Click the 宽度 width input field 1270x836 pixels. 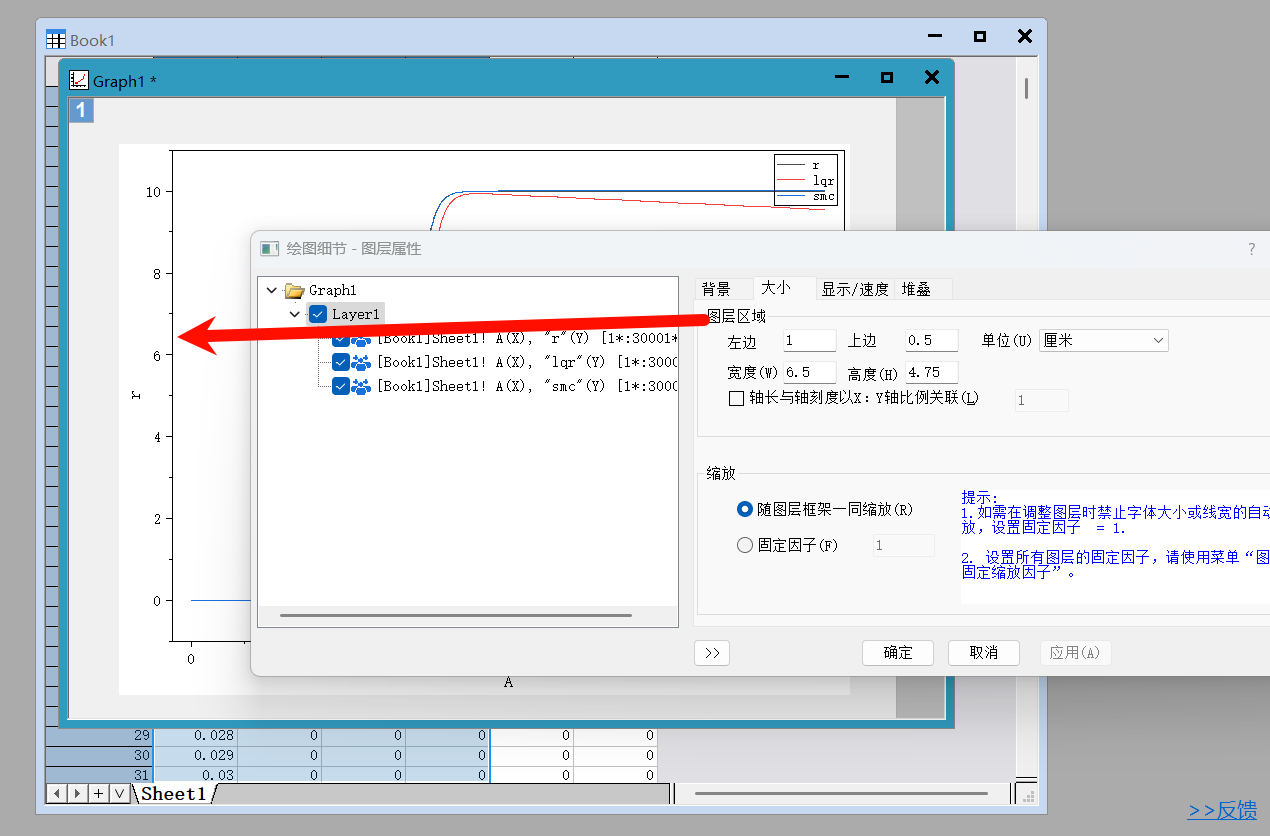[810, 373]
